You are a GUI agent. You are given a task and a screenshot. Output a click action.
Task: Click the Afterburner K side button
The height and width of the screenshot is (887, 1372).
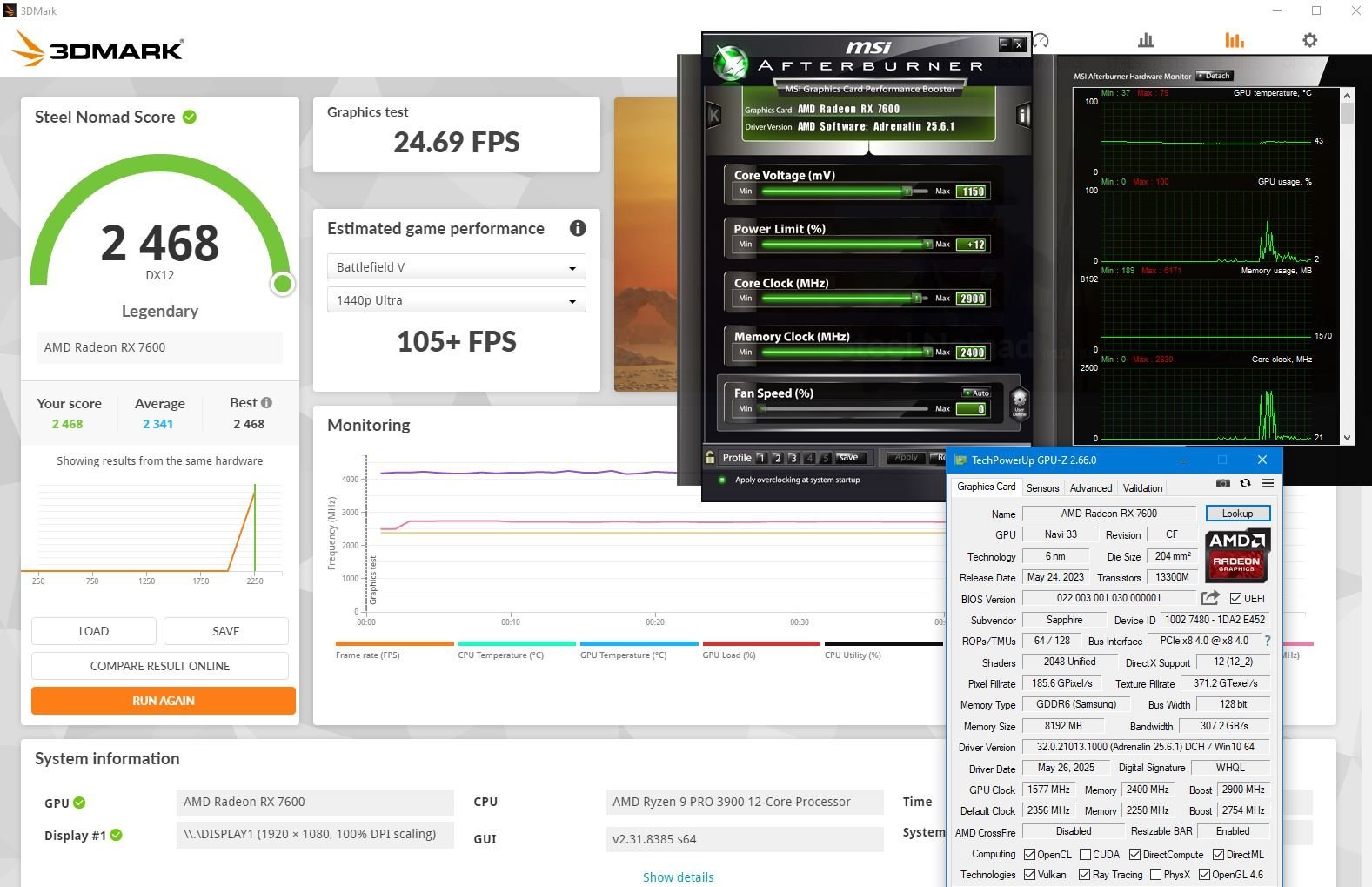pyautogui.click(x=714, y=115)
